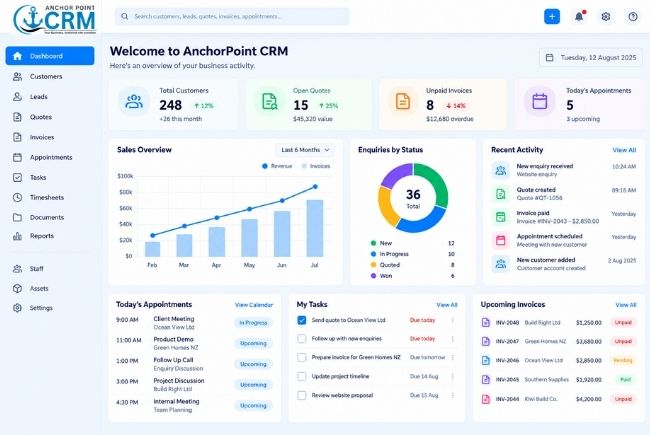The width and height of the screenshot is (650, 435).
Task: Open options for Send quote task
Action: click(453, 320)
